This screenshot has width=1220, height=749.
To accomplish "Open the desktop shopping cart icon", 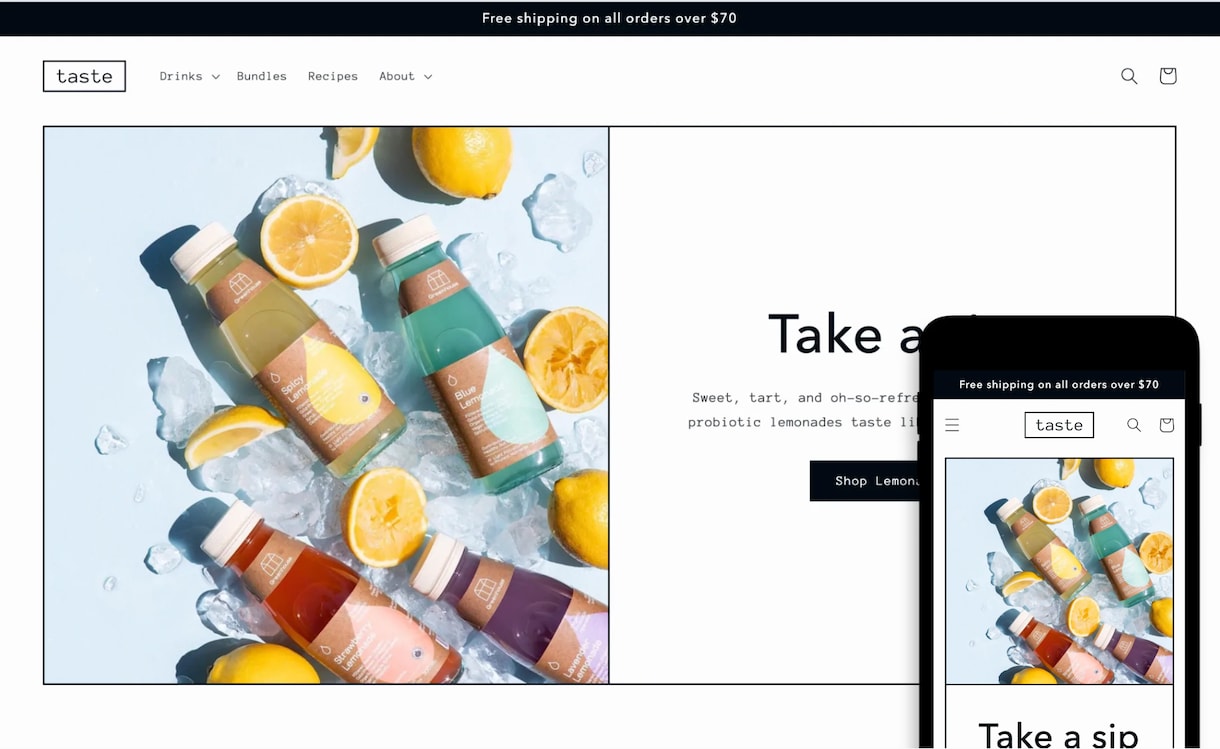I will click(1167, 76).
